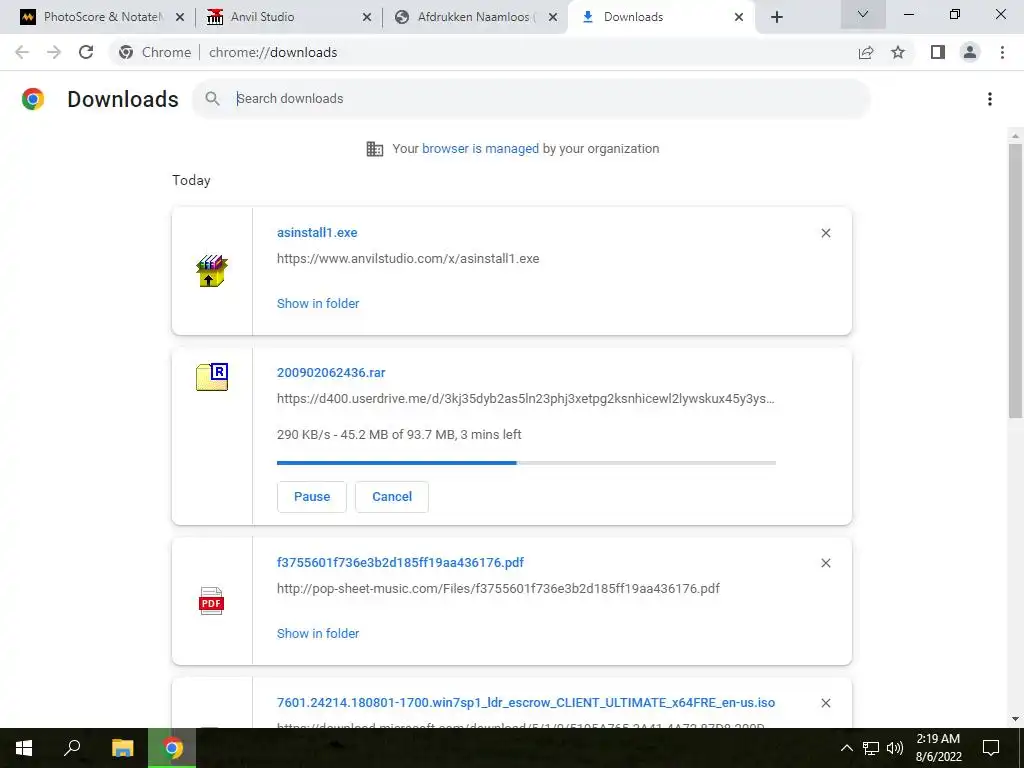1024x768 pixels.
Task: Click the rar download progress bar
Action: (526, 463)
